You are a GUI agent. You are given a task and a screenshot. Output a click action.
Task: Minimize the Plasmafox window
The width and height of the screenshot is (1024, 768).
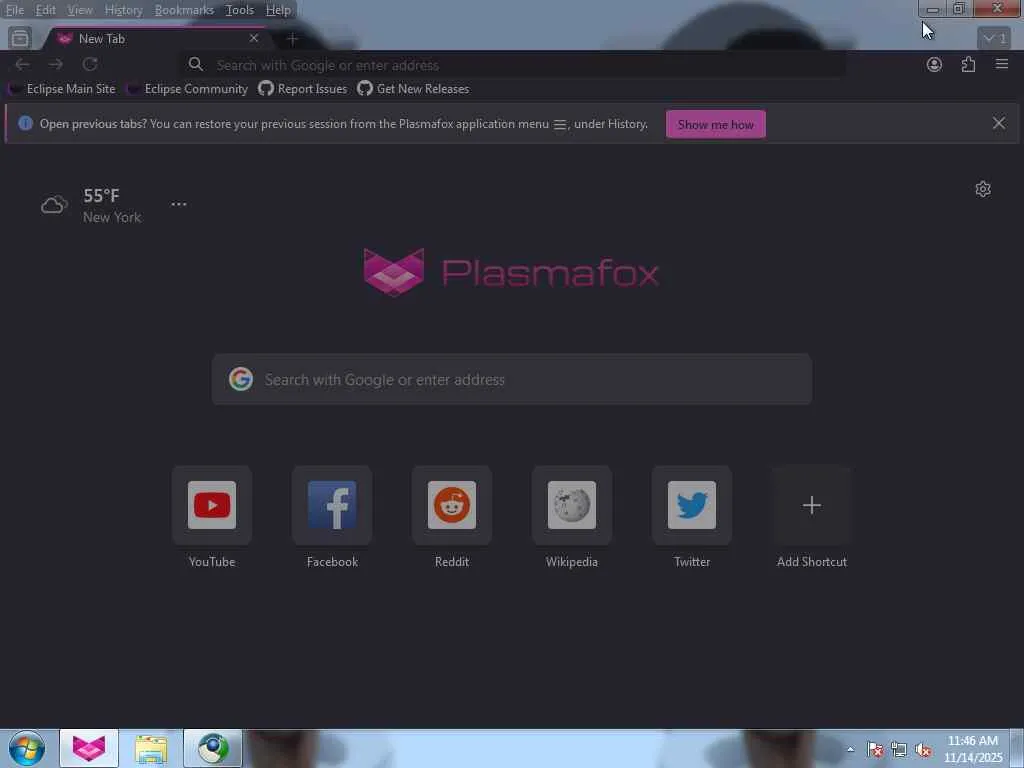click(933, 9)
